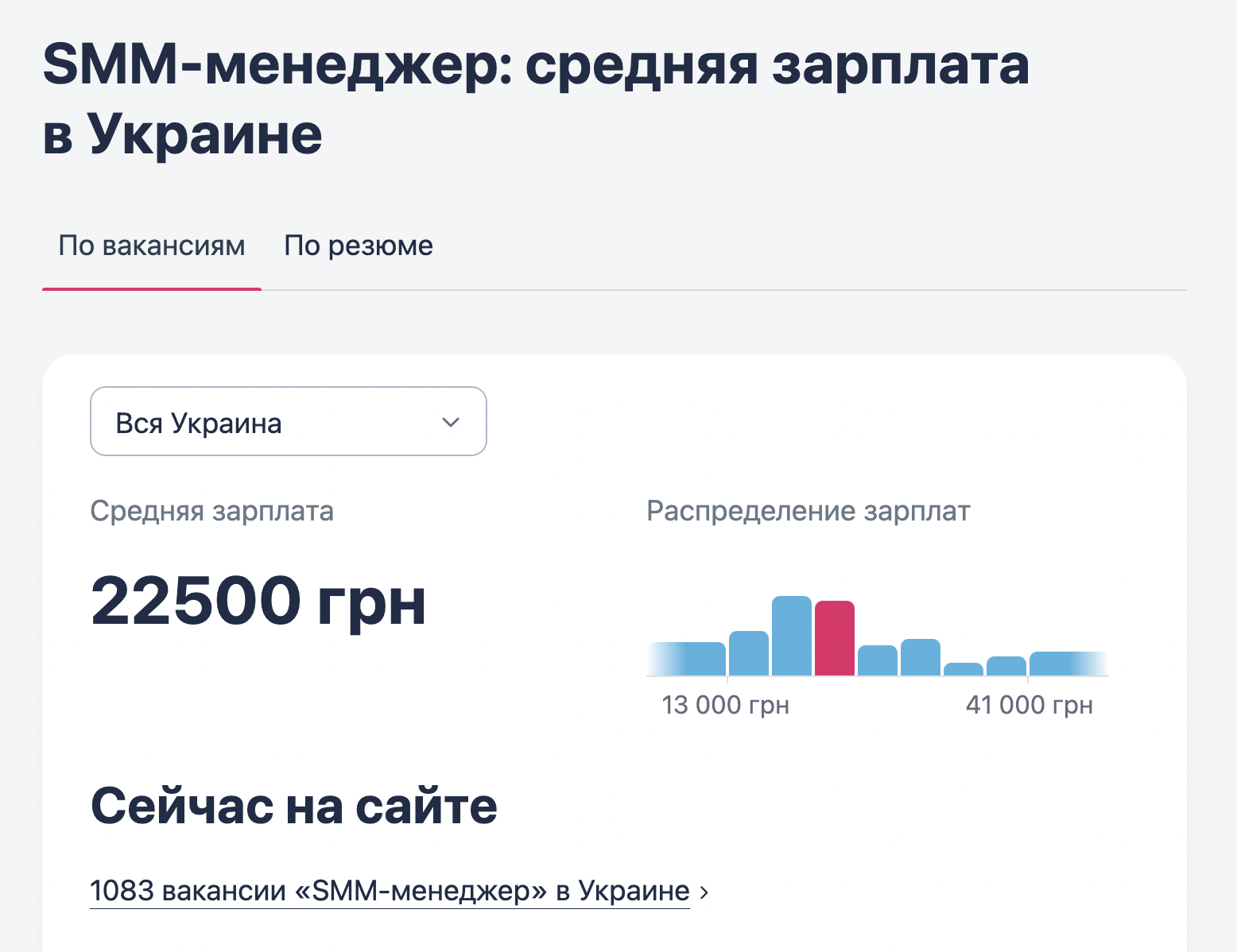The height and width of the screenshot is (952, 1237).
Task: Select the «По вакансиям» tab
Action: coord(151,246)
